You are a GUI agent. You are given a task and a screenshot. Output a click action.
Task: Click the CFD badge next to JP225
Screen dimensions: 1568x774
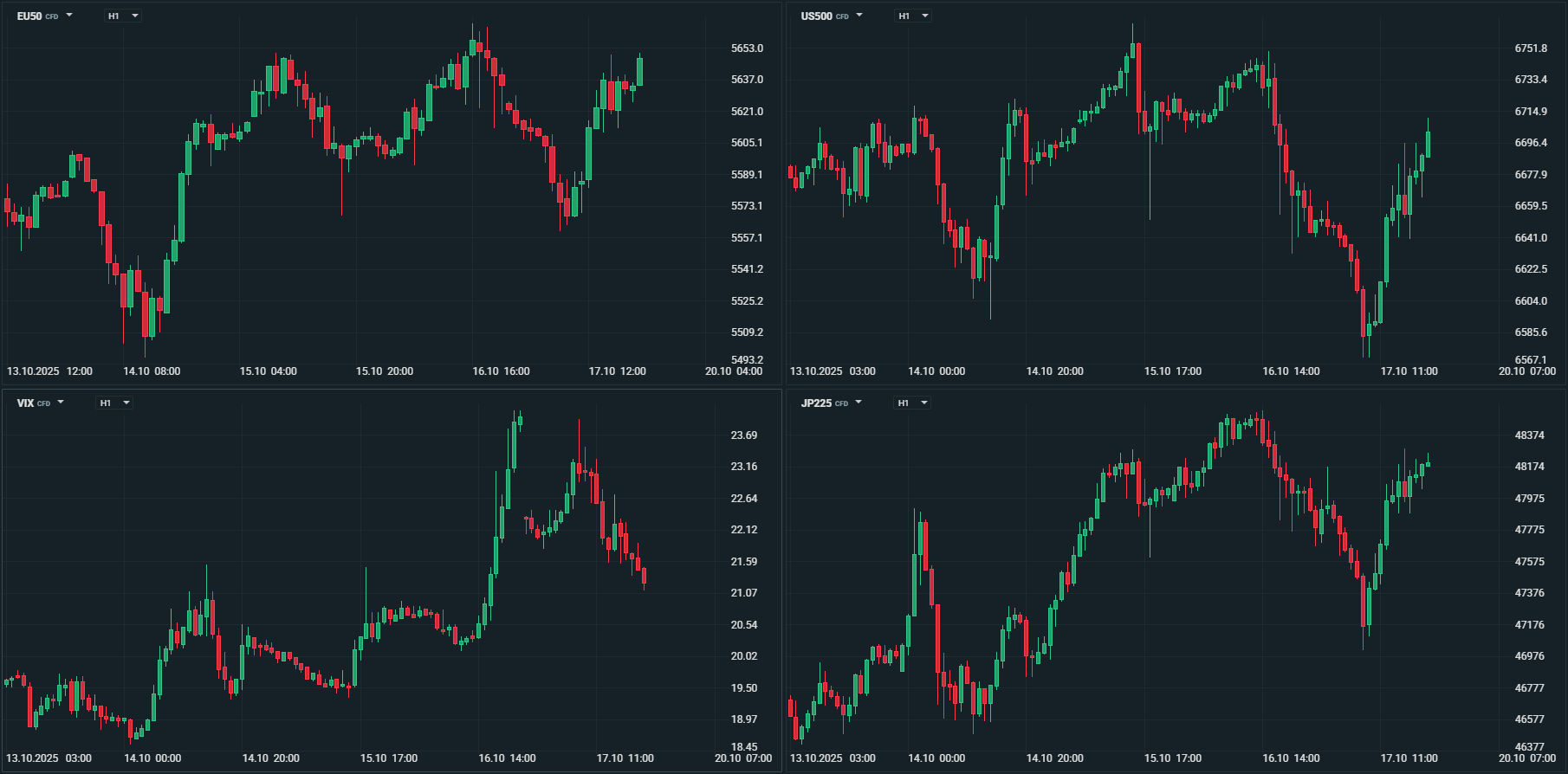(x=841, y=404)
